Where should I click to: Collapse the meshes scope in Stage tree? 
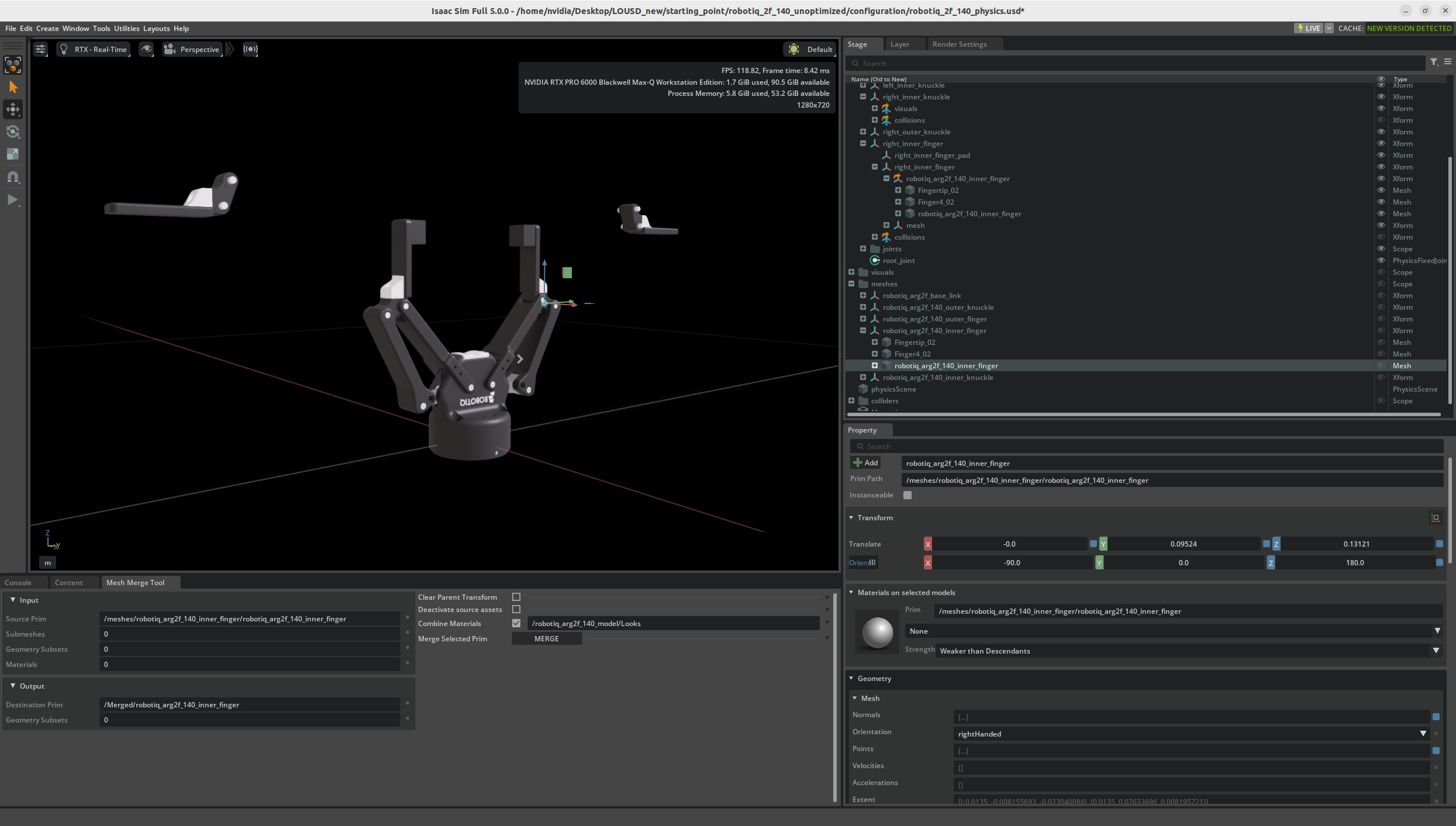tap(851, 284)
